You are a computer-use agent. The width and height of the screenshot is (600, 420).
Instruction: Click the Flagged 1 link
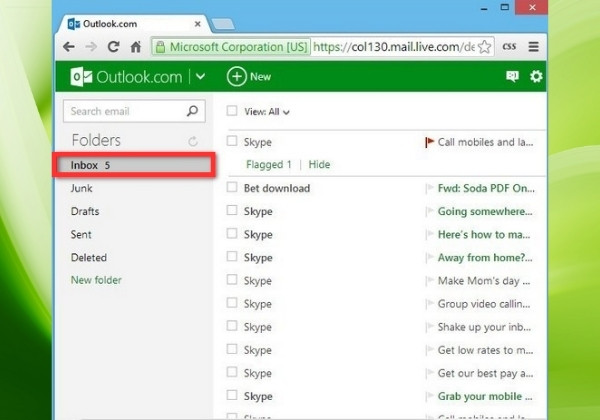pos(269,164)
